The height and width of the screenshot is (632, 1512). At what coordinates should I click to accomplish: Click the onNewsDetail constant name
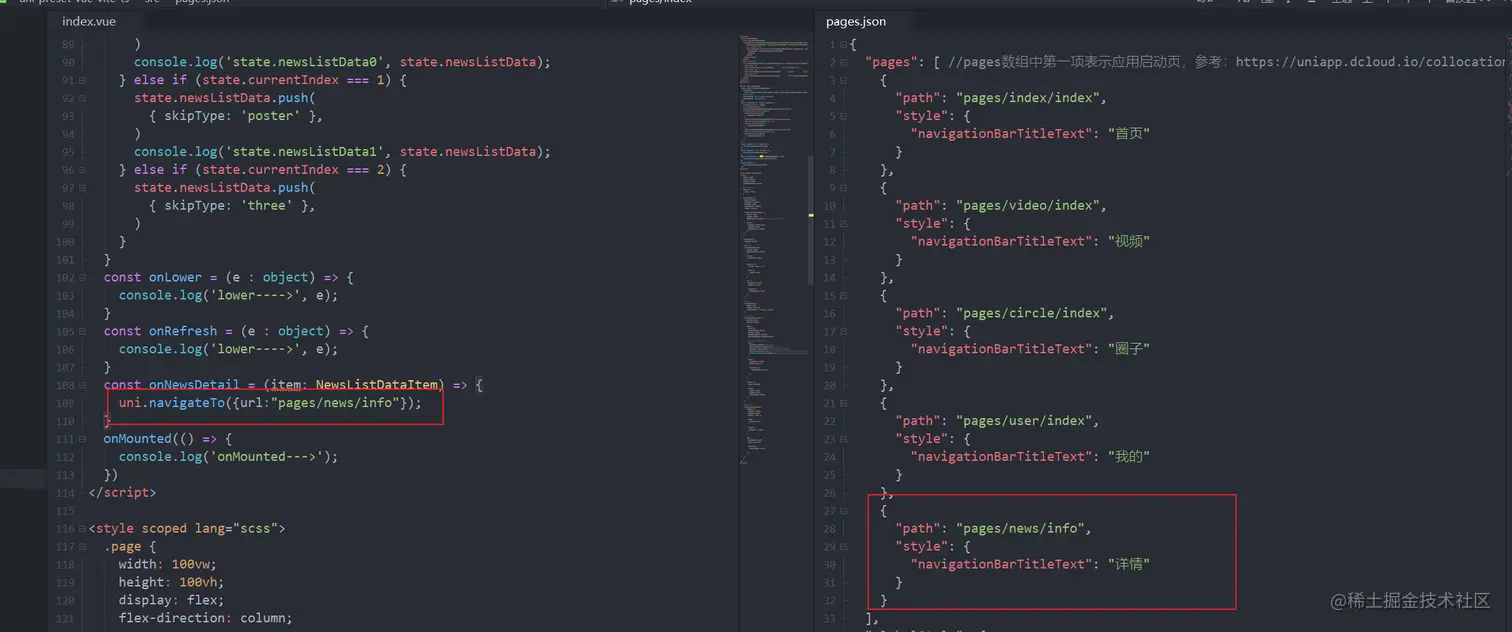click(193, 385)
